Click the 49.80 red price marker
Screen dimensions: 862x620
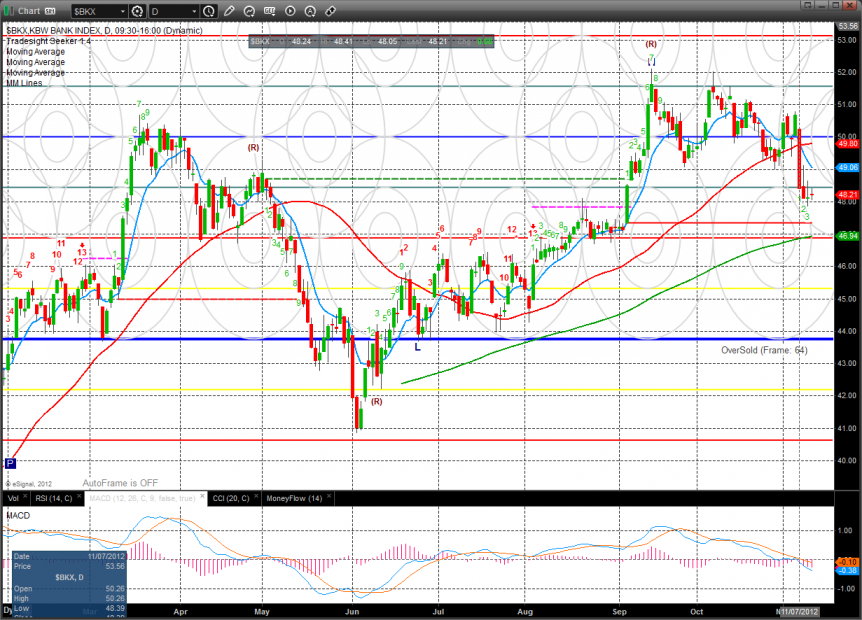[x=847, y=144]
